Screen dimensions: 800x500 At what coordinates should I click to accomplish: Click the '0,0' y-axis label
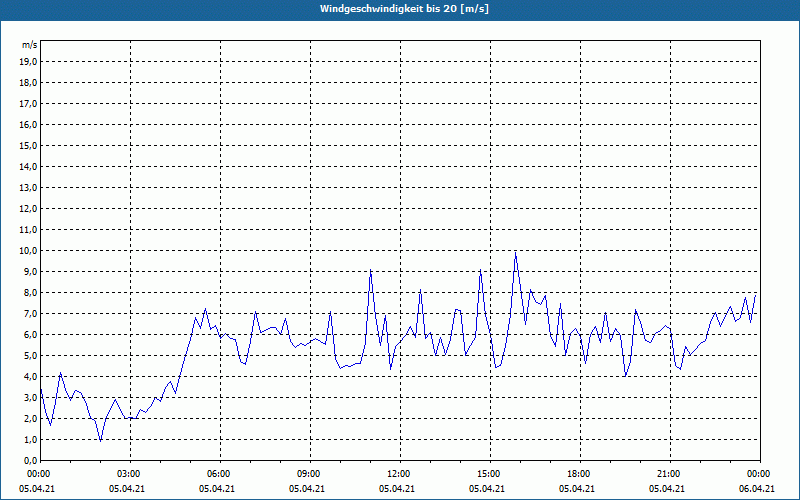(30, 460)
